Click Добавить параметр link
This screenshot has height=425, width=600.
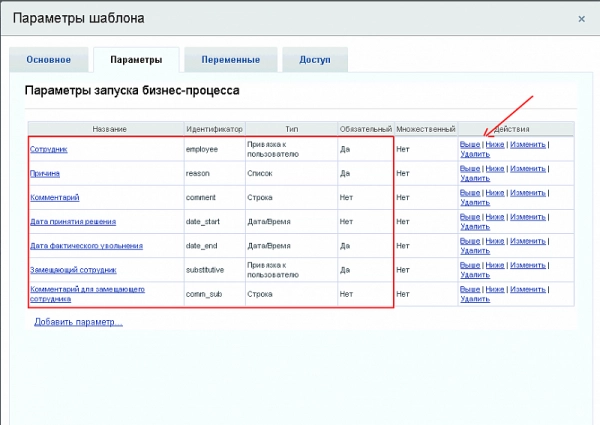coord(78,322)
